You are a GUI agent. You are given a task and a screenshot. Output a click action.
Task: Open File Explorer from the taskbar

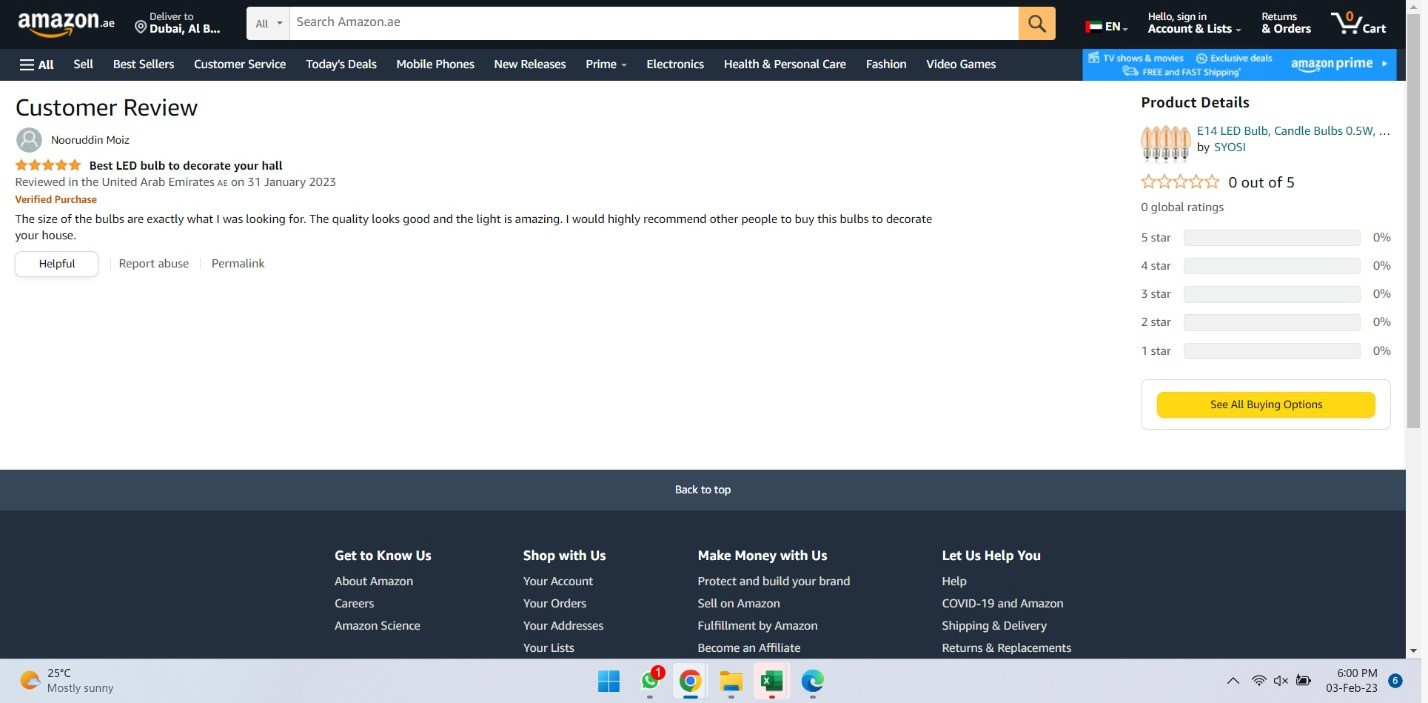(x=731, y=682)
